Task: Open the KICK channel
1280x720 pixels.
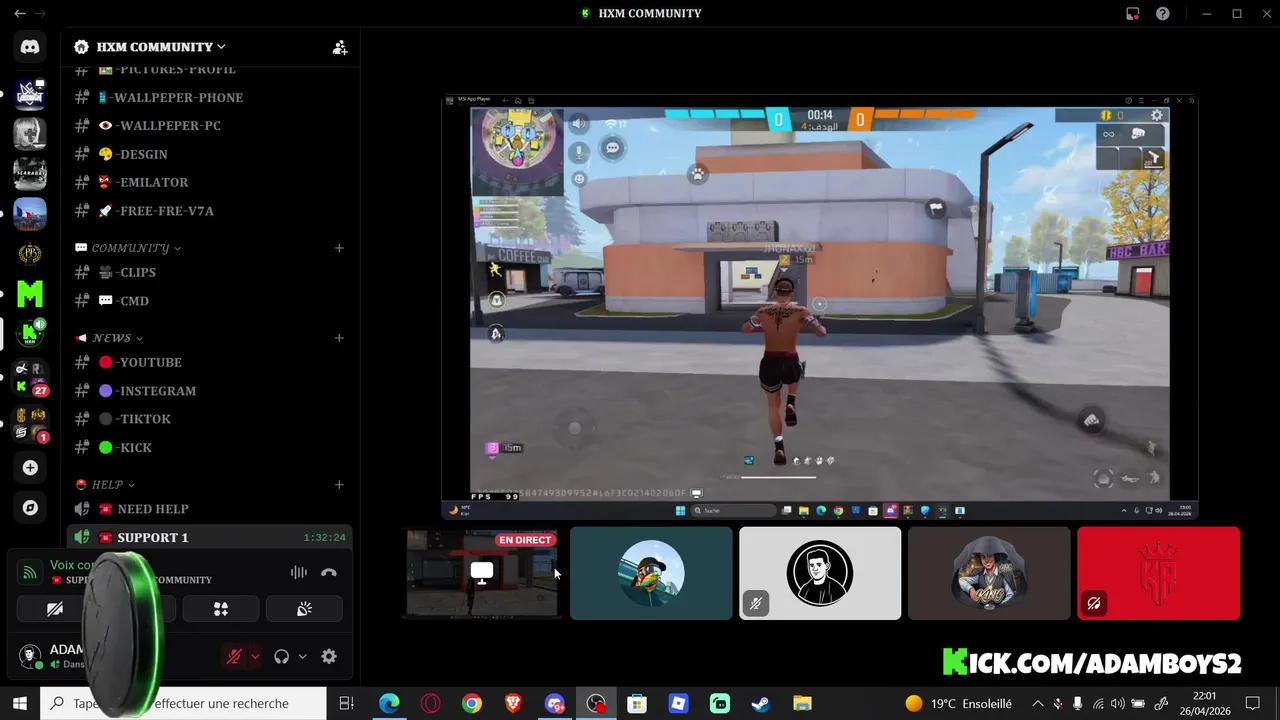Action: pyautogui.click(x=209, y=448)
